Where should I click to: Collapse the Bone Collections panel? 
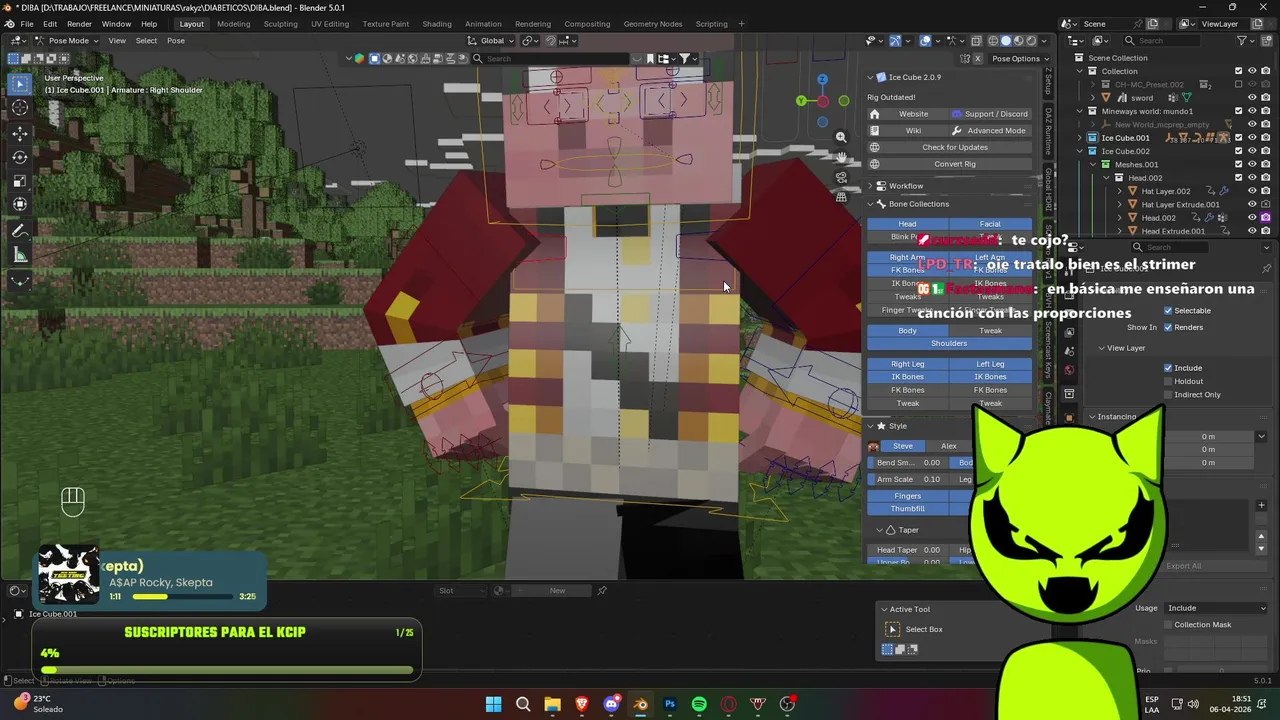pyautogui.click(x=870, y=204)
